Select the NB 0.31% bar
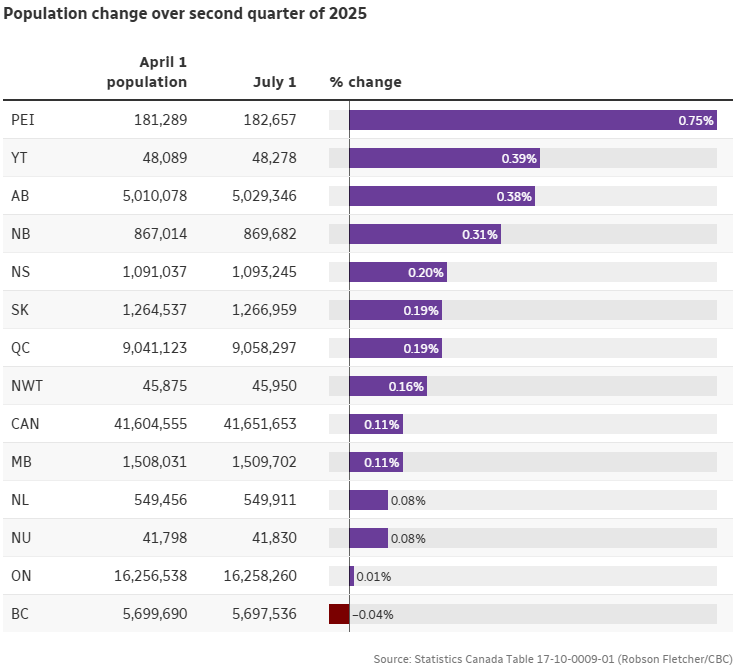 [x=424, y=234]
